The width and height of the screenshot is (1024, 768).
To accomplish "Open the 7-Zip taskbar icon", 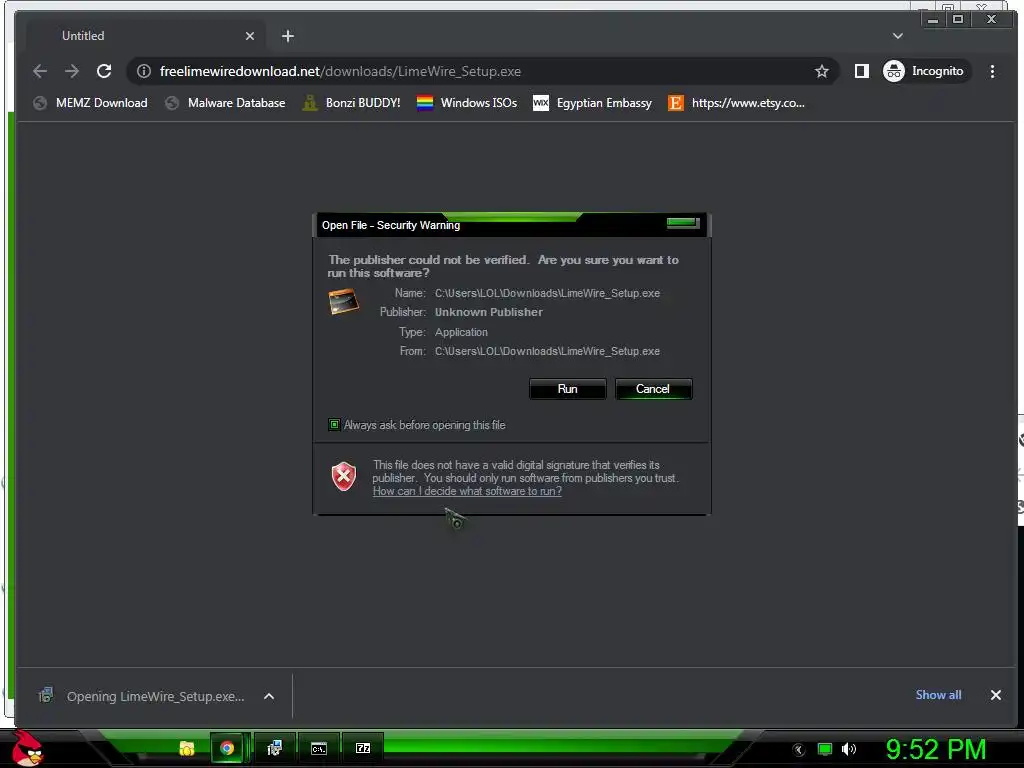I will click(x=363, y=748).
